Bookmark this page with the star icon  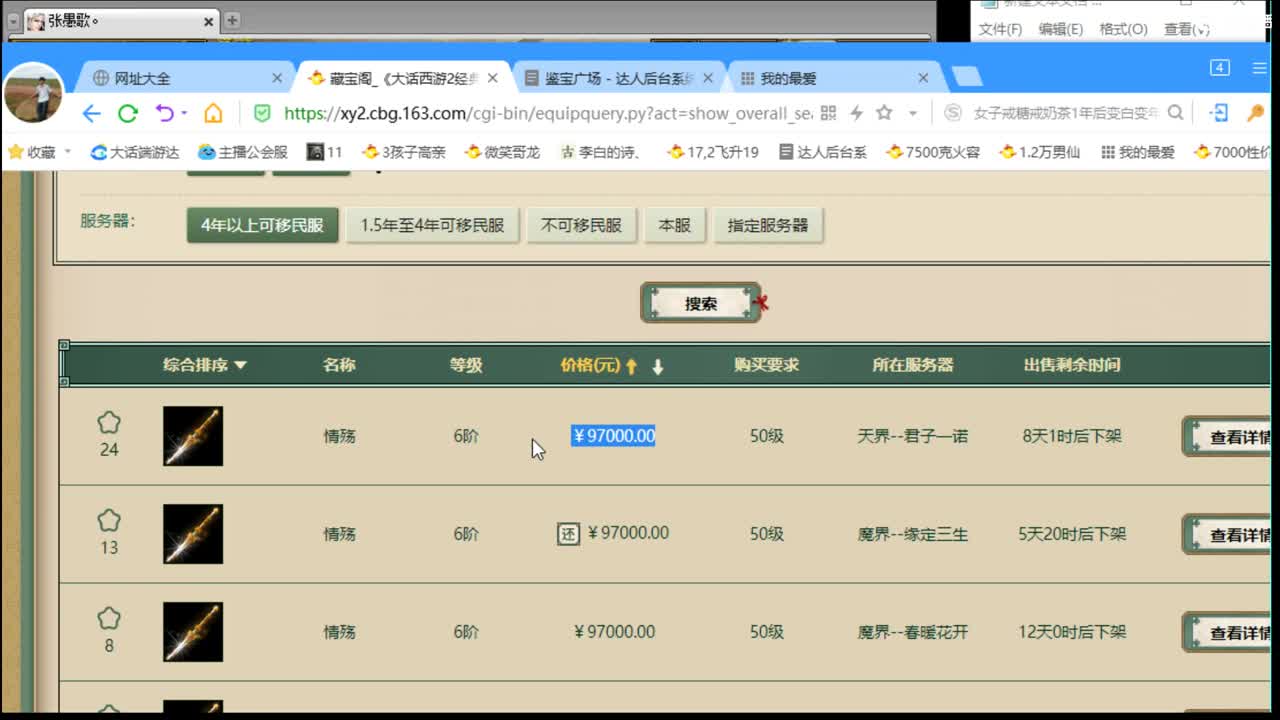[x=884, y=113]
